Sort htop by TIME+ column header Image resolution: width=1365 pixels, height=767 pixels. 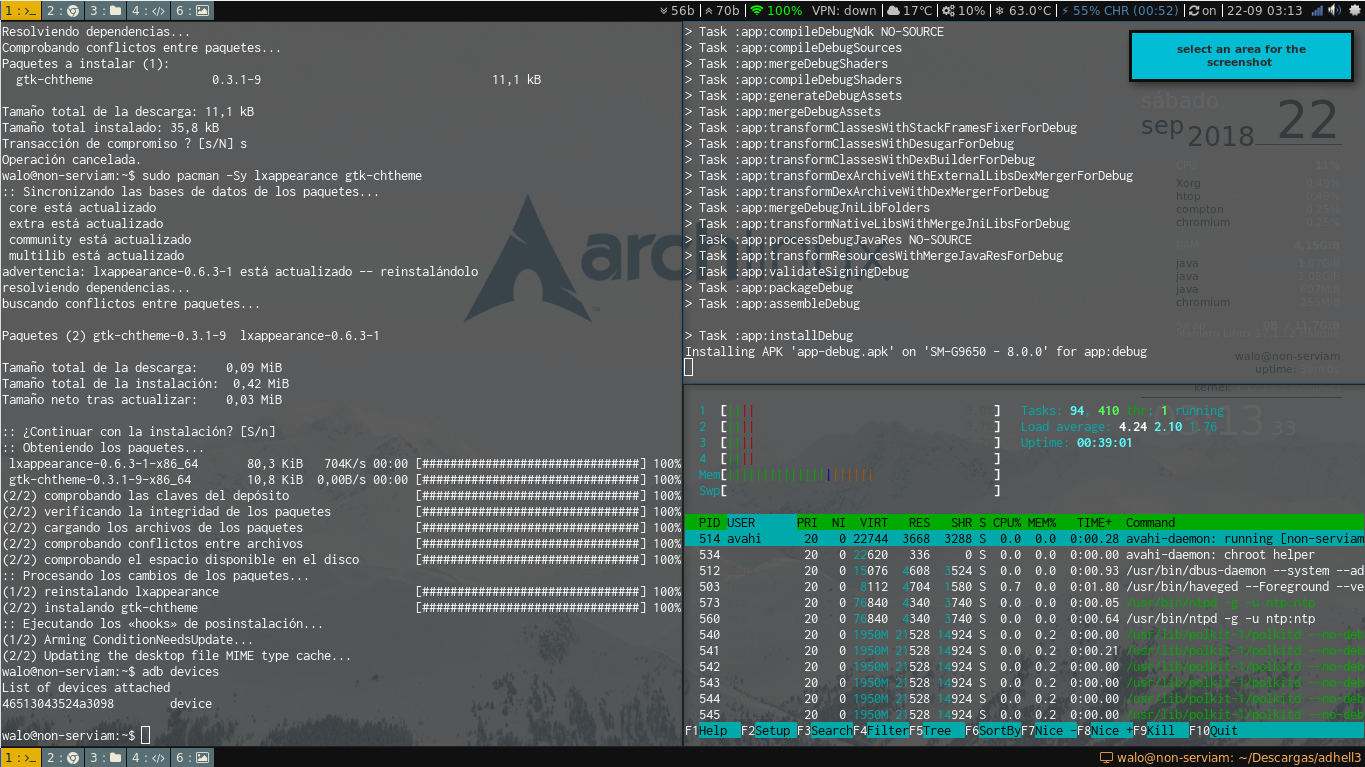1093,523
